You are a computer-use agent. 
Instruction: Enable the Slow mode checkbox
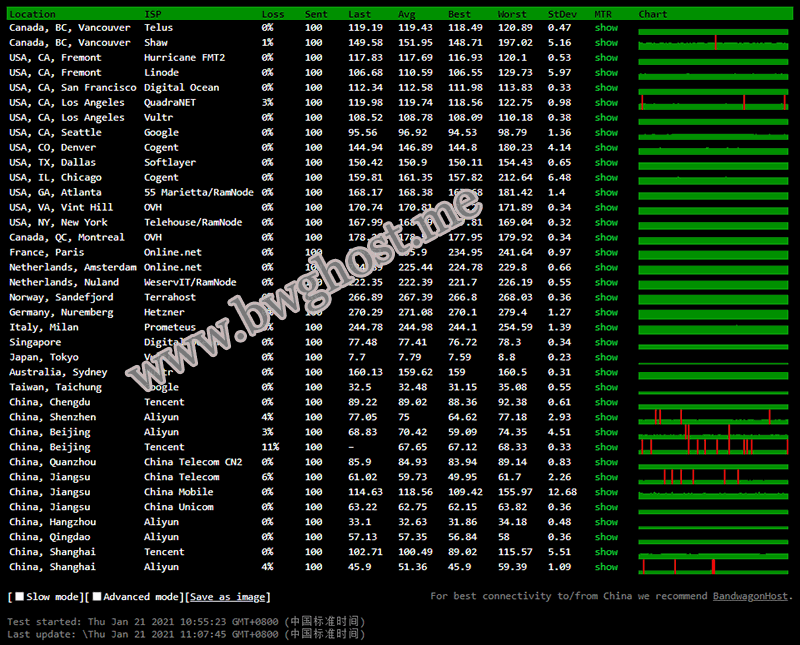(x=19, y=597)
